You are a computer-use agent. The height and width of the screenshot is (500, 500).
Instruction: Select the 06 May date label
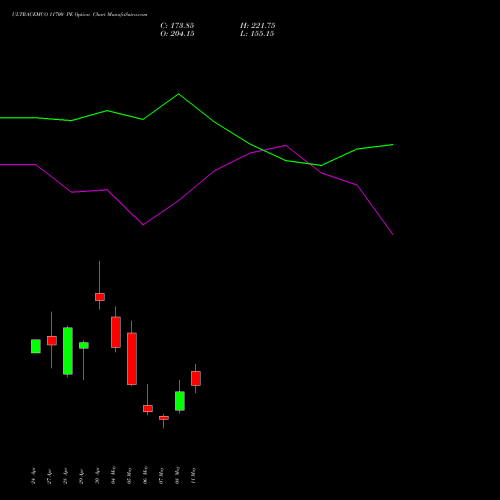145,475
